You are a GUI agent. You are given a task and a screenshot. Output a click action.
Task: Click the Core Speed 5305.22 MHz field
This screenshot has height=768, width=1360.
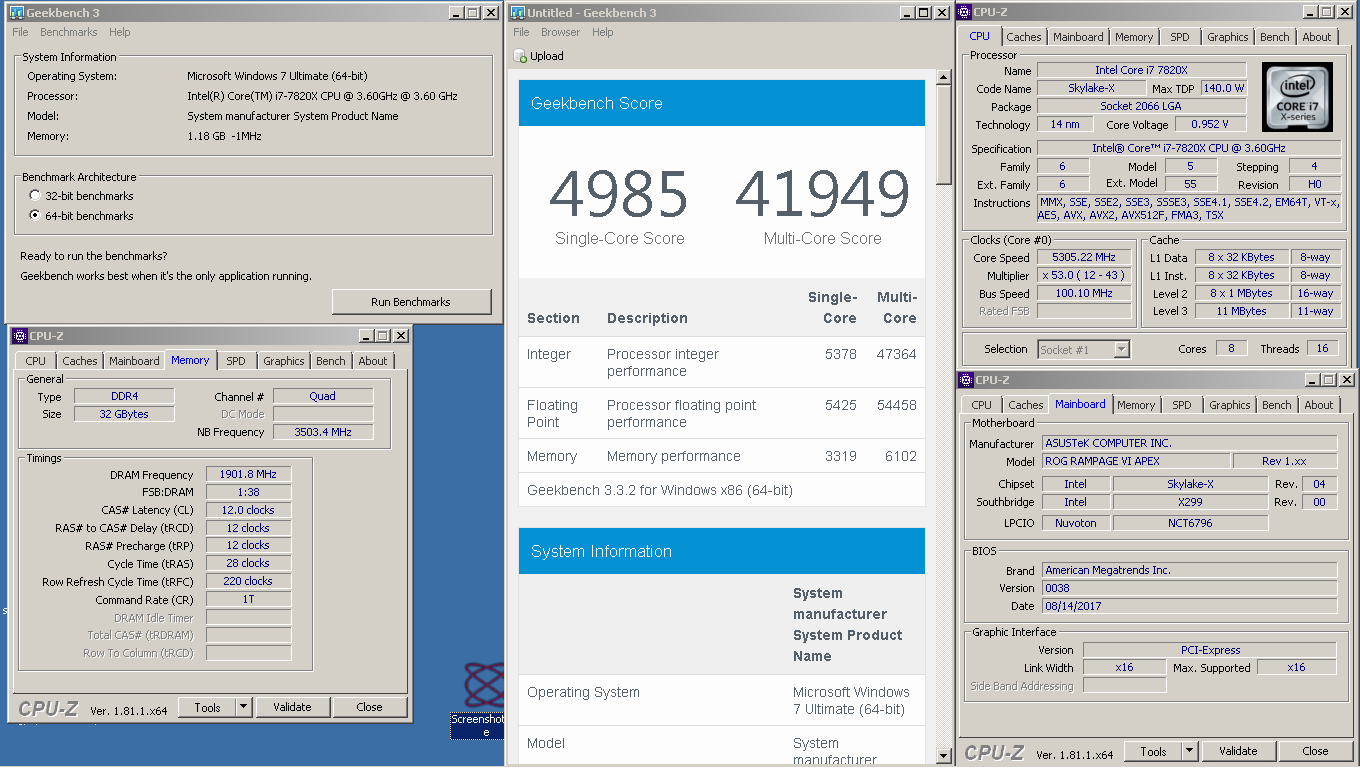(x=1084, y=257)
